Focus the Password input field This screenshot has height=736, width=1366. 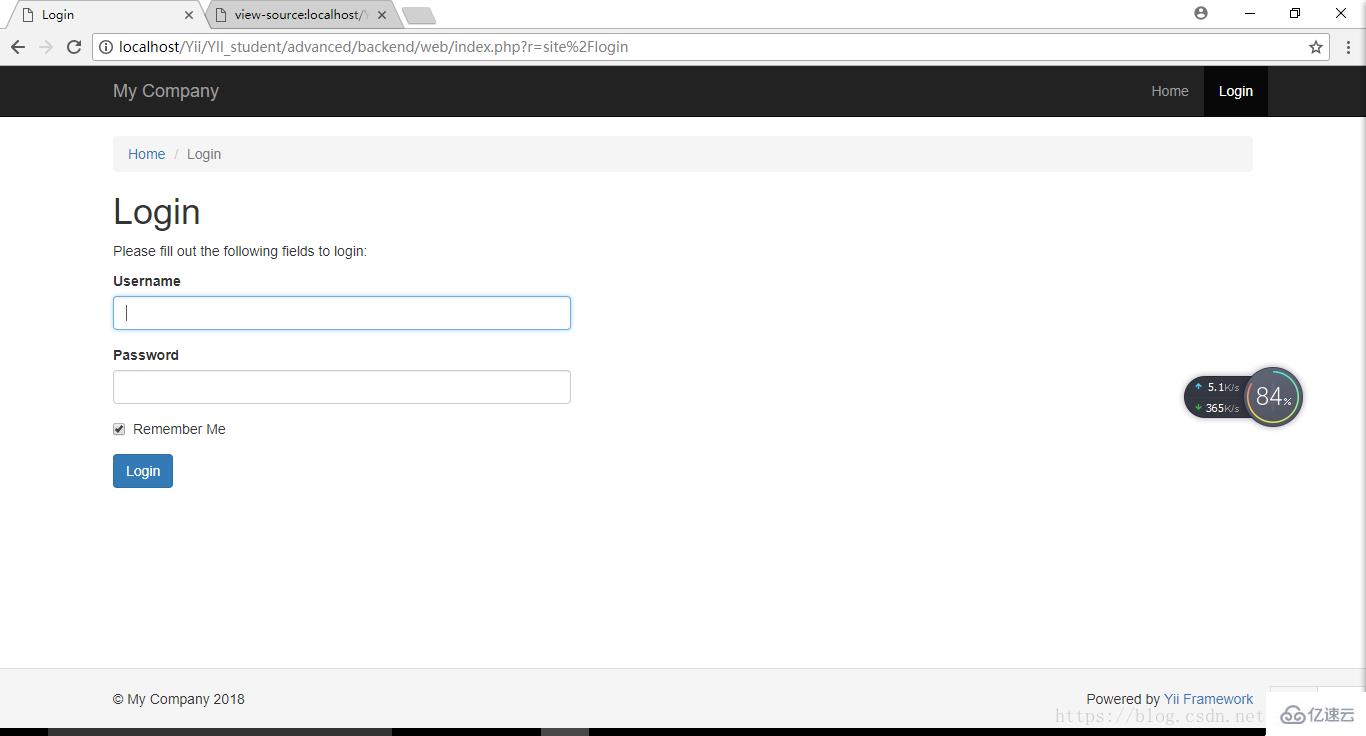click(342, 387)
